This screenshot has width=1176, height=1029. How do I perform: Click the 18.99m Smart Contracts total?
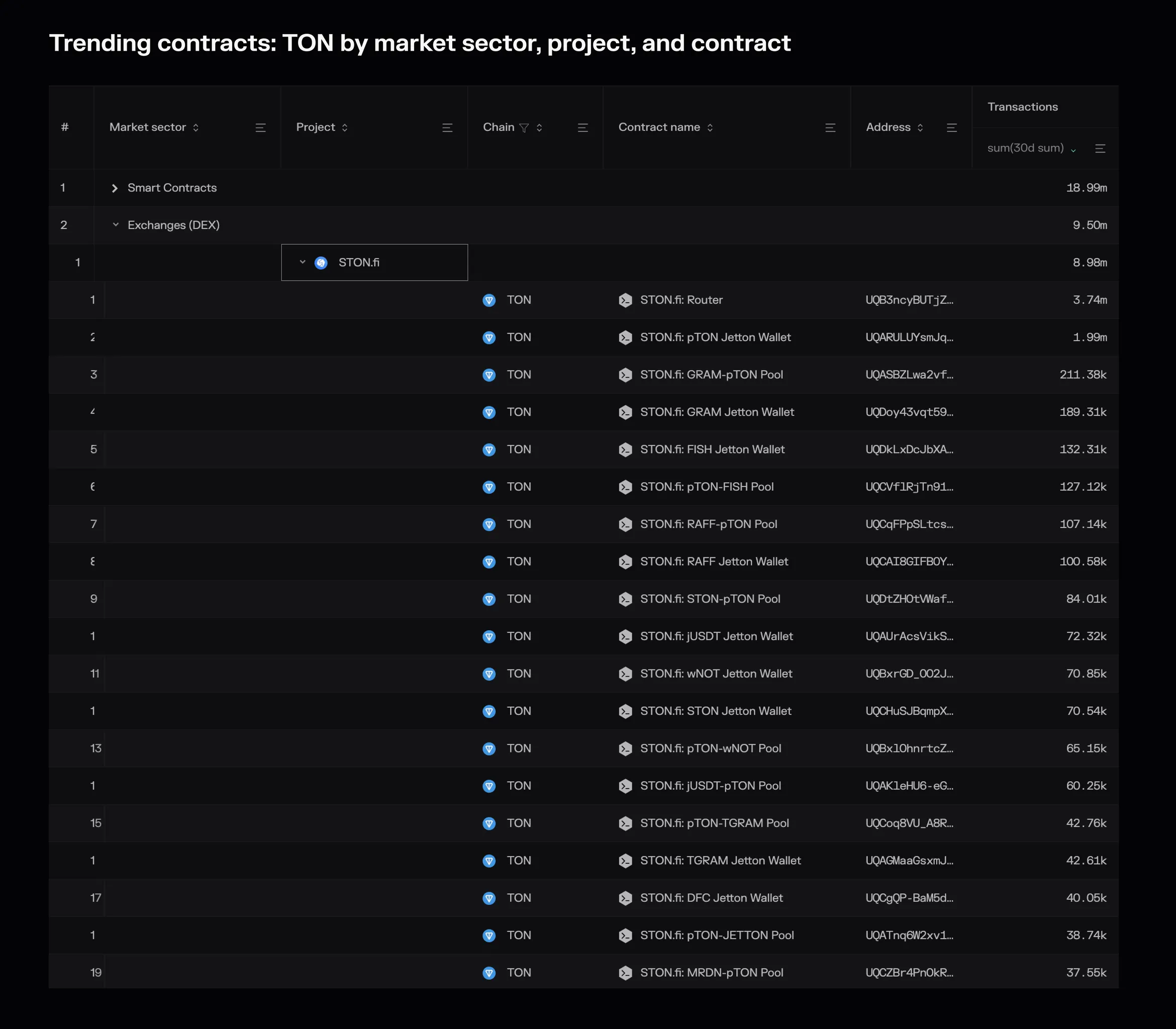1087,189
